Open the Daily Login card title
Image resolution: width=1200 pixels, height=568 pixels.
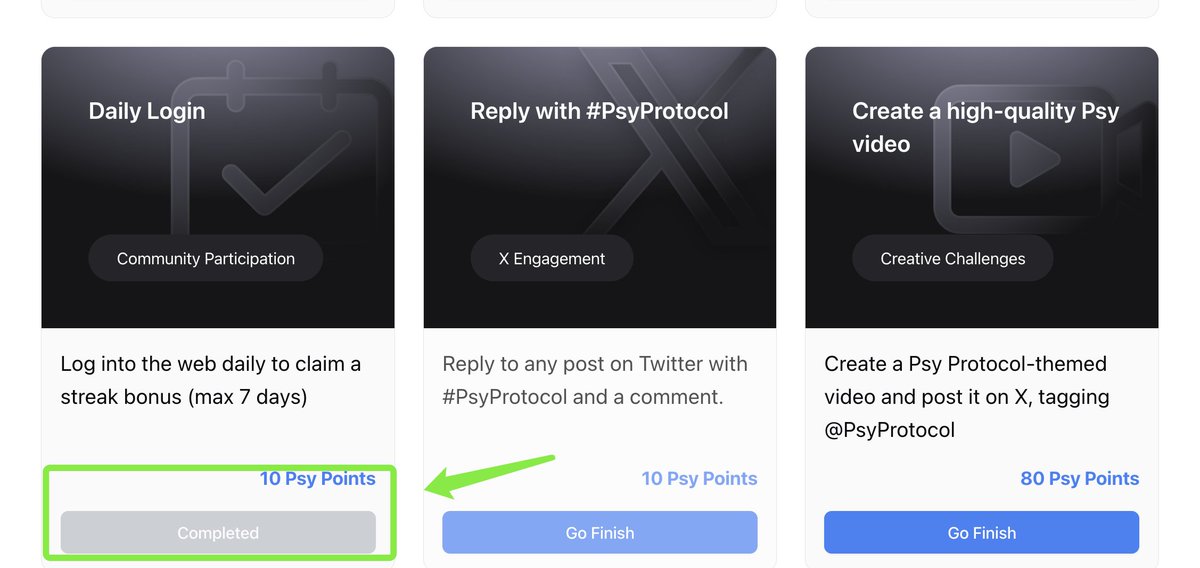147,111
